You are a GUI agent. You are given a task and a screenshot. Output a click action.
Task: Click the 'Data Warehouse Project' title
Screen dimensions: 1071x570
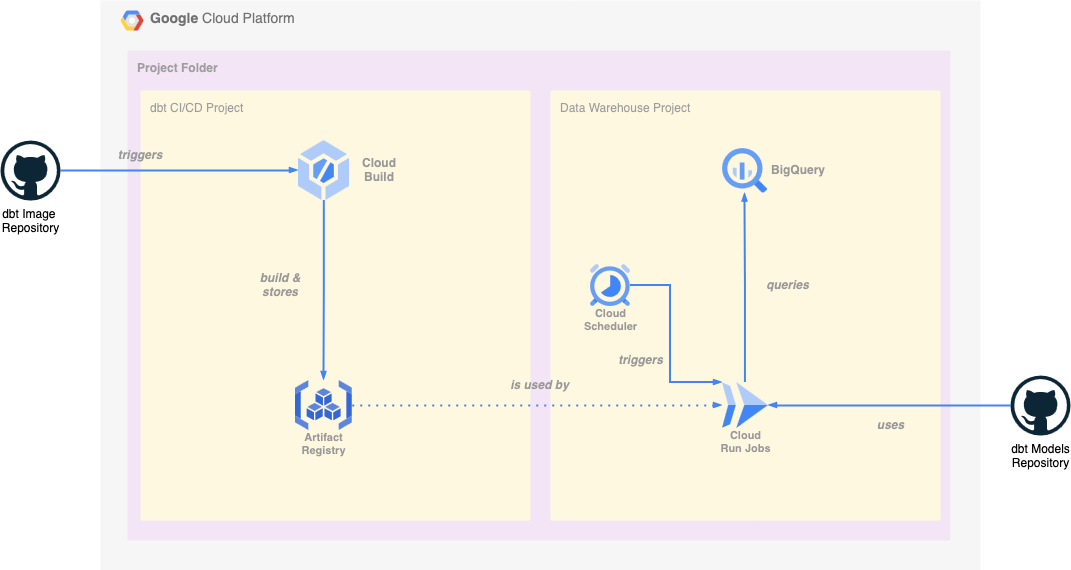(625, 108)
